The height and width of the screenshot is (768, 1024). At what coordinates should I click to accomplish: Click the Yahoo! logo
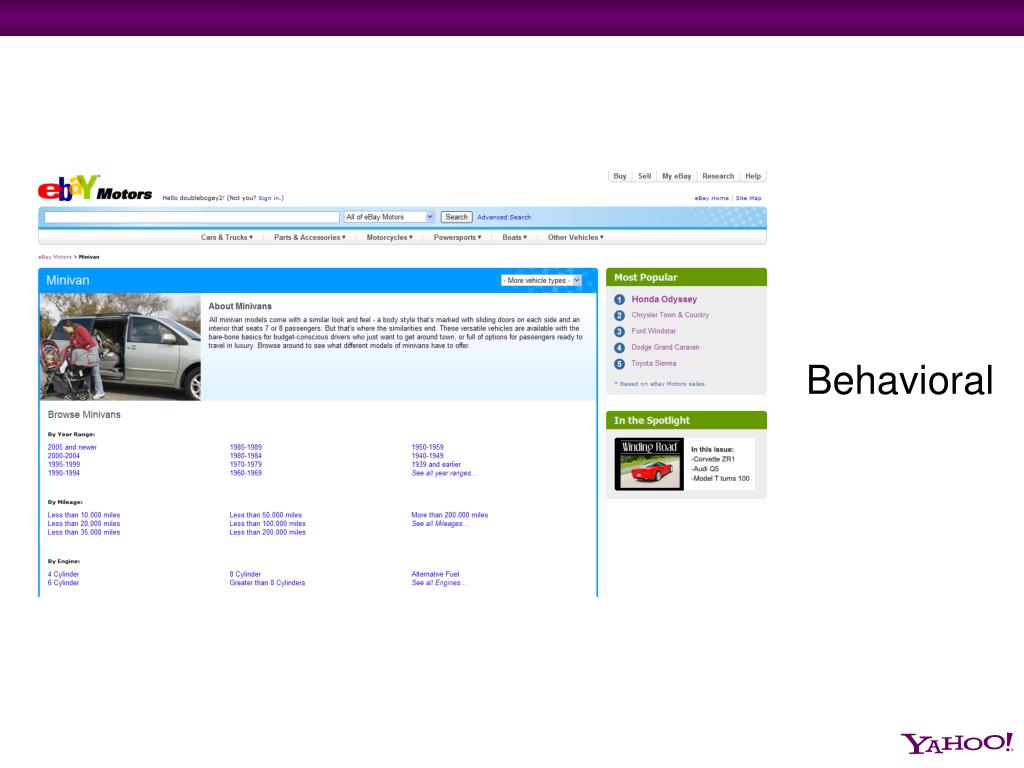coord(957,743)
